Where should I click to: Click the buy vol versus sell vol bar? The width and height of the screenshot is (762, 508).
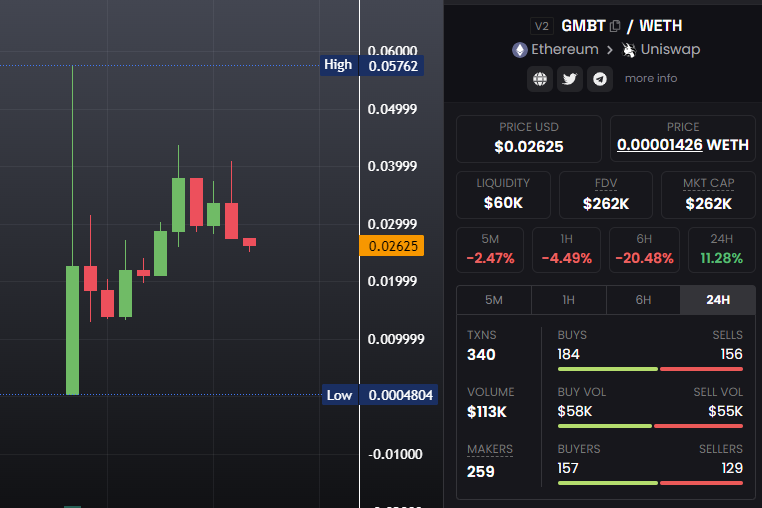click(x=650, y=426)
